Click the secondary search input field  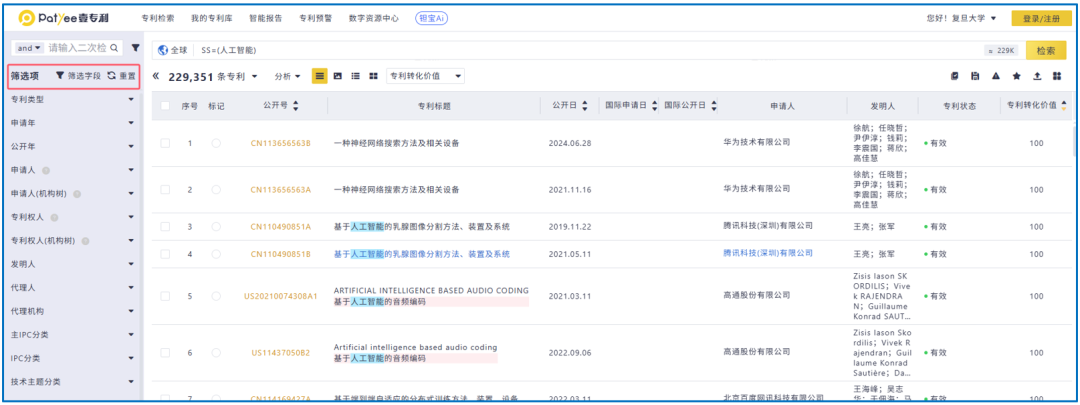coord(77,48)
